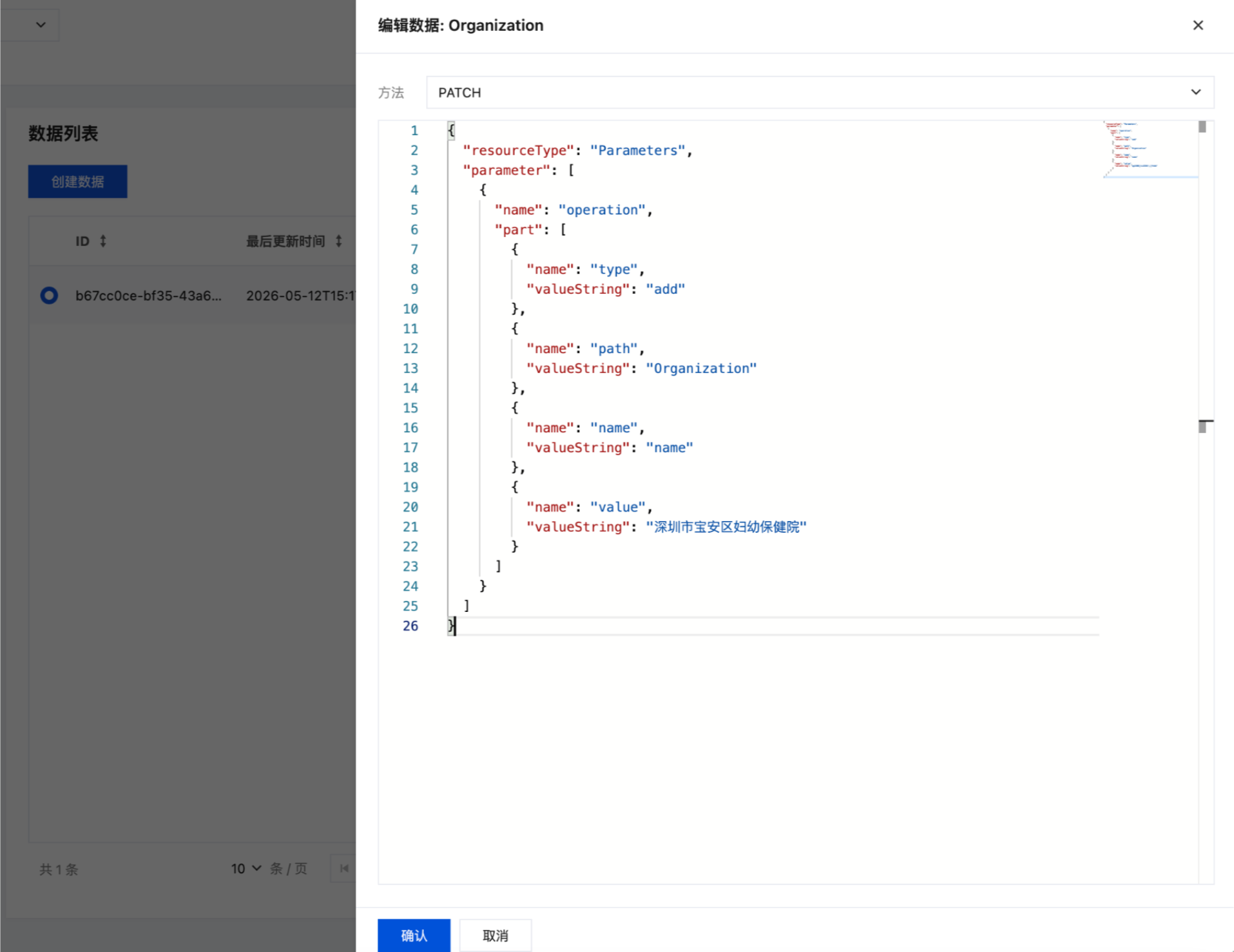This screenshot has width=1234, height=952.
Task: Click the "resourceType" key on line 2
Action: click(x=518, y=150)
